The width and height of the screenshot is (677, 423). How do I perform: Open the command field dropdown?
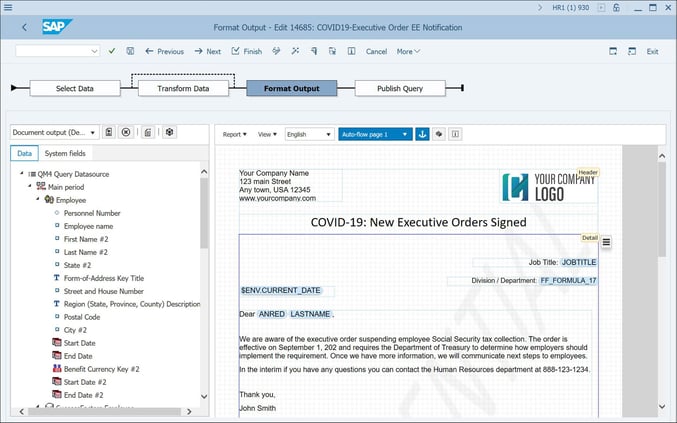(x=94, y=51)
